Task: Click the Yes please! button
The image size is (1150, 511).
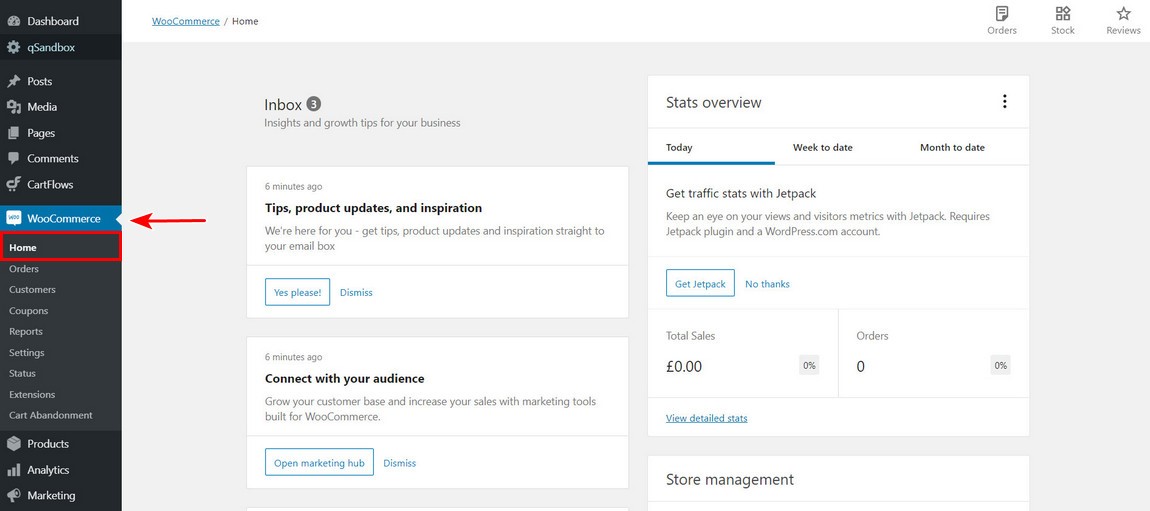Action: (297, 292)
